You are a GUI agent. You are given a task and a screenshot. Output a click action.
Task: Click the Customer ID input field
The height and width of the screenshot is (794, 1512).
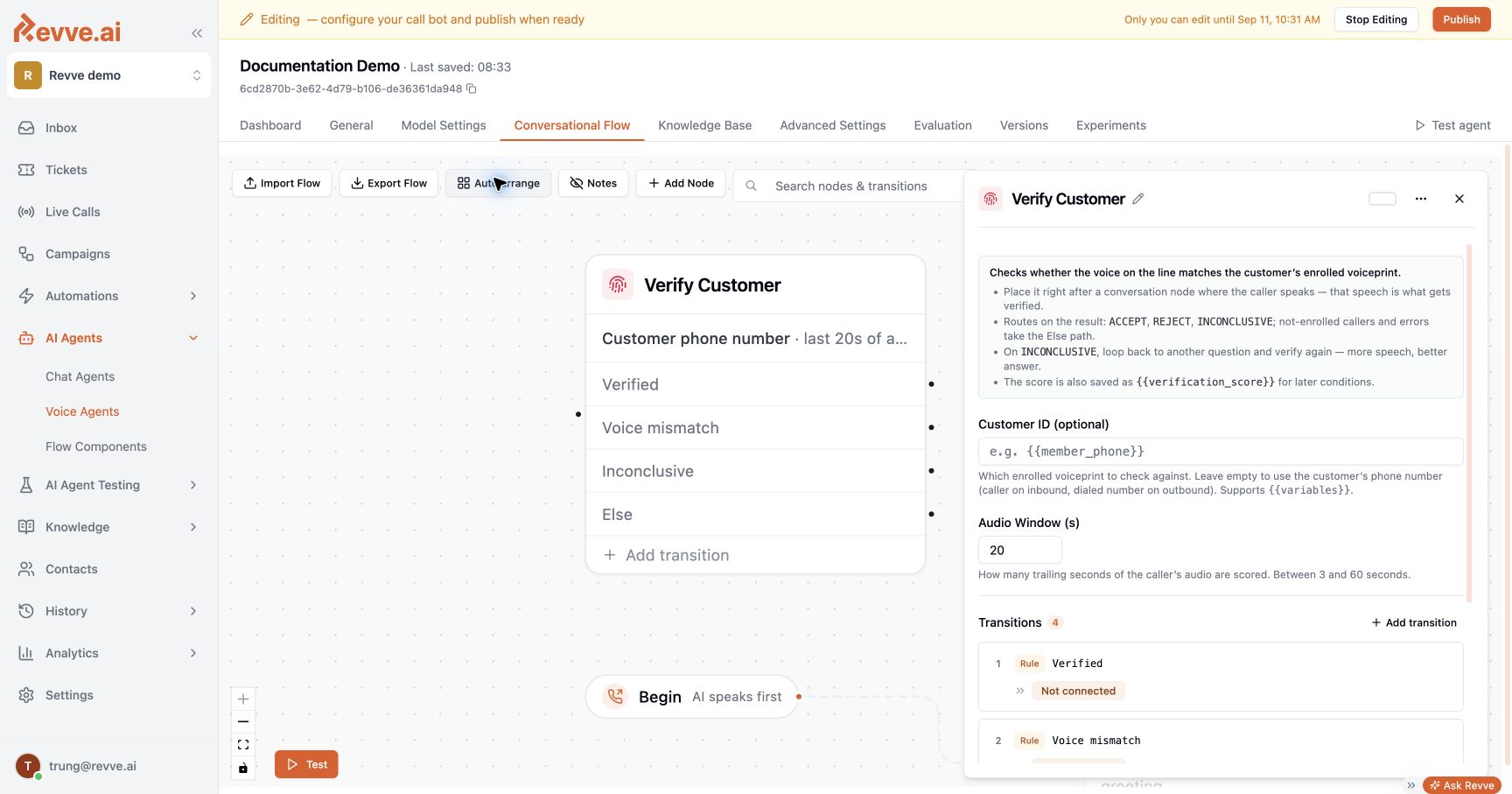pyautogui.click(x=1221, y=452)
